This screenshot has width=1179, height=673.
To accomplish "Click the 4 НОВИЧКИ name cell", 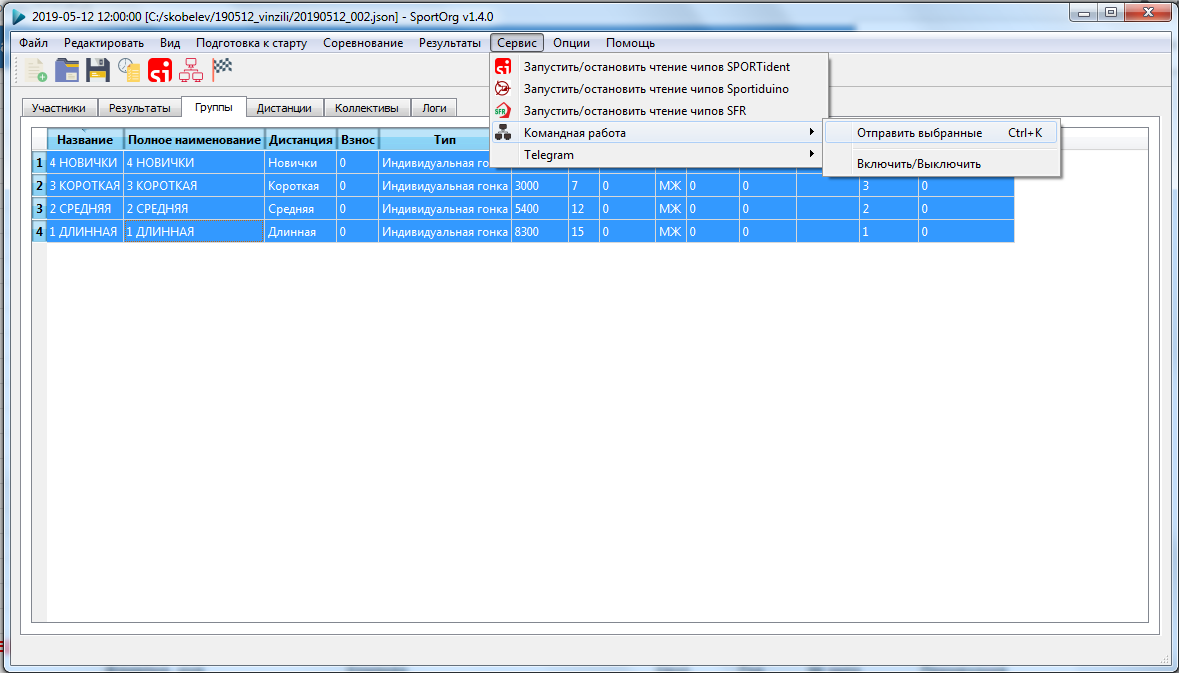I will pos(85,162).
